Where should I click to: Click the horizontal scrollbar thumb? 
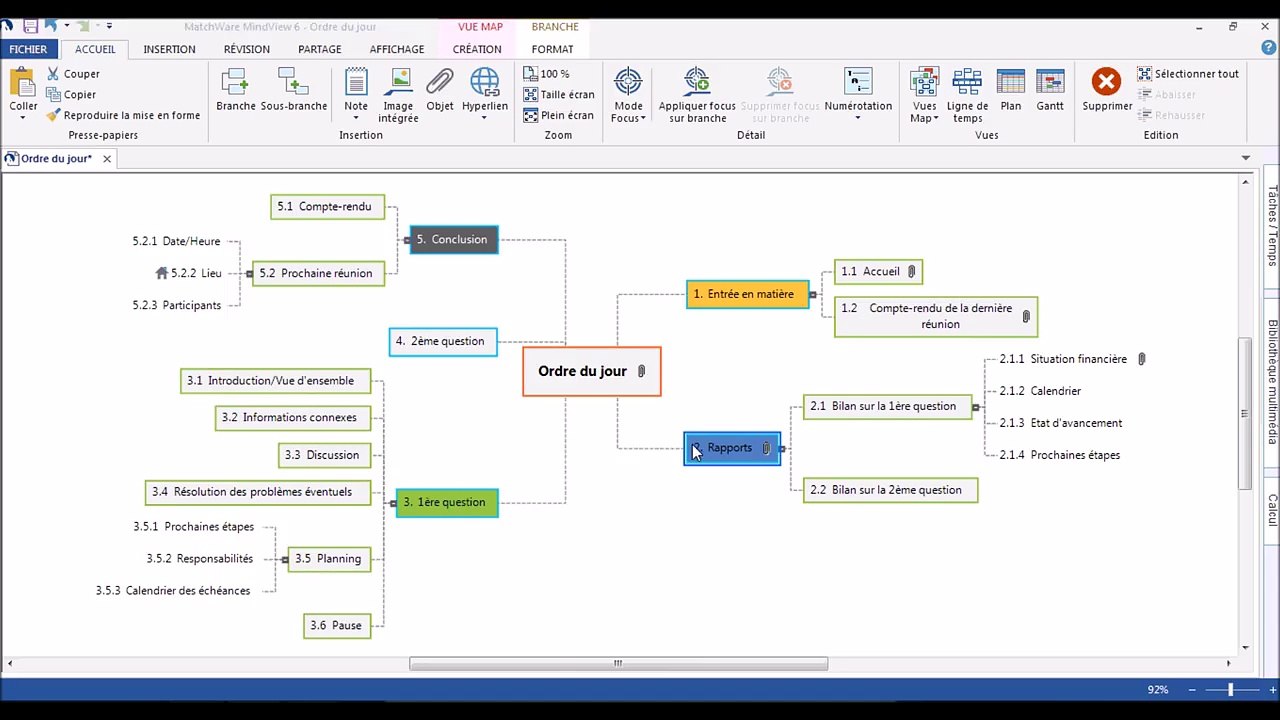(x=618, y=663)
